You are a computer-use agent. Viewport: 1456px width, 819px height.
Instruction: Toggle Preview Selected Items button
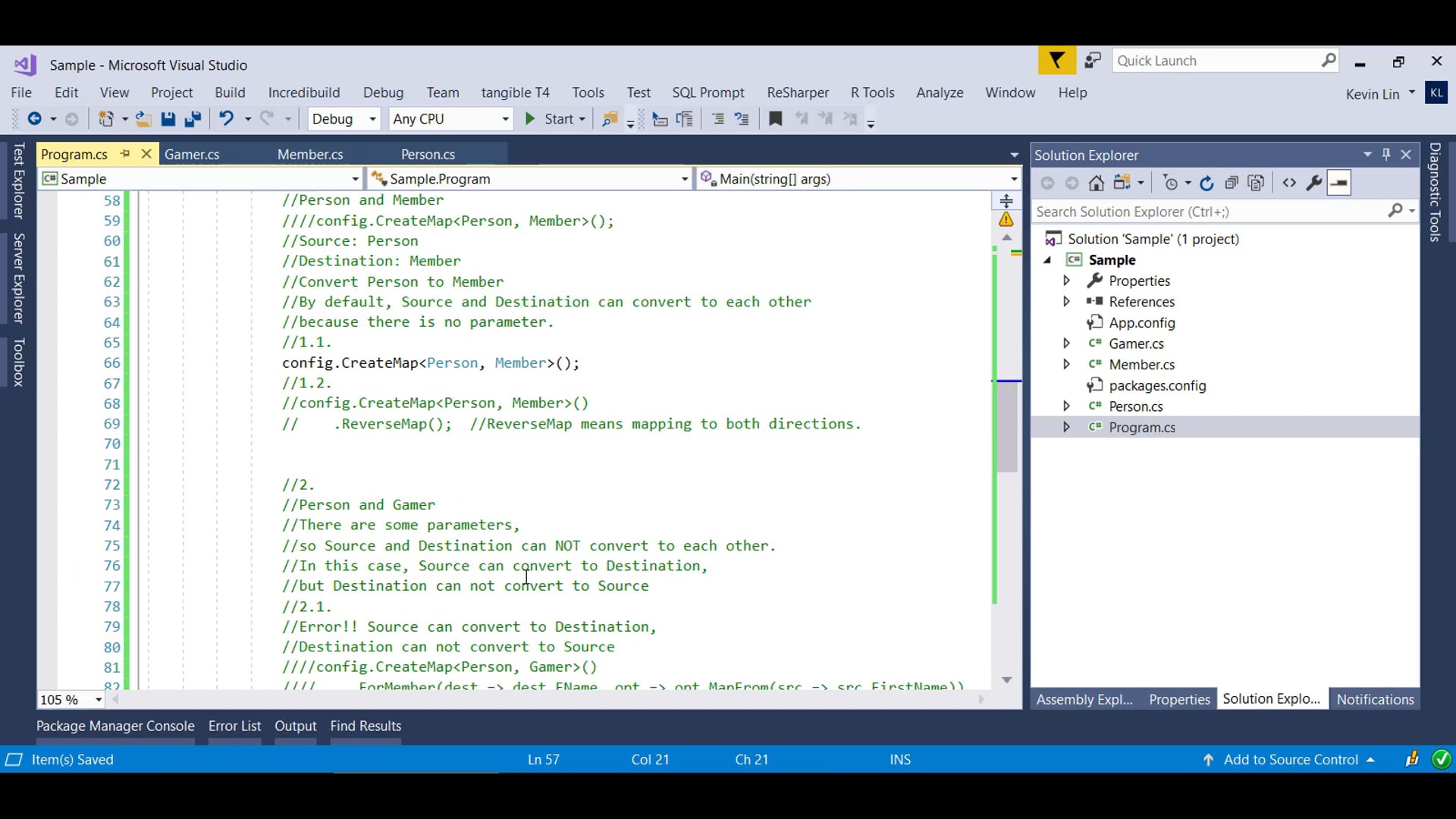[x=1339, y=183]
